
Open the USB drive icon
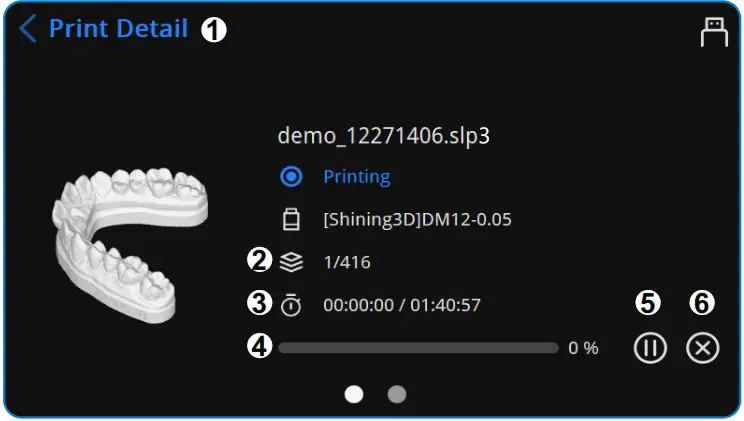click(x=714, y=32)
